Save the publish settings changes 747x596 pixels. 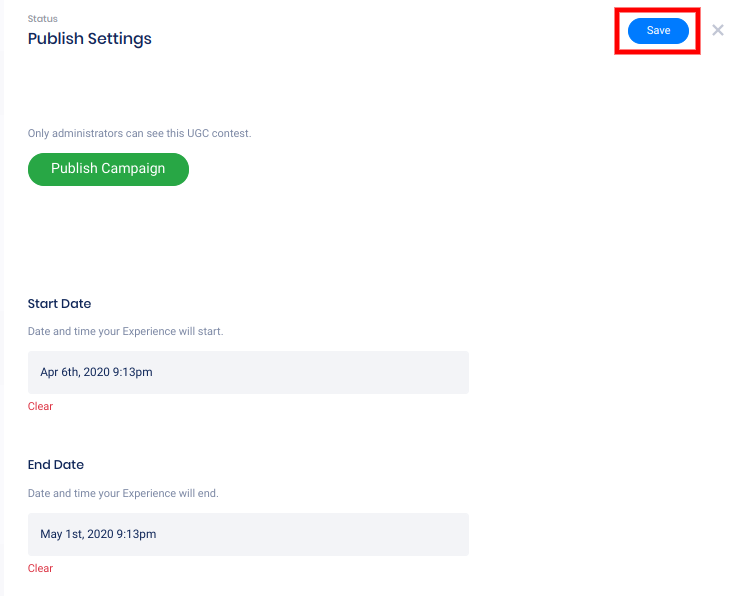[x=658, y=31]
